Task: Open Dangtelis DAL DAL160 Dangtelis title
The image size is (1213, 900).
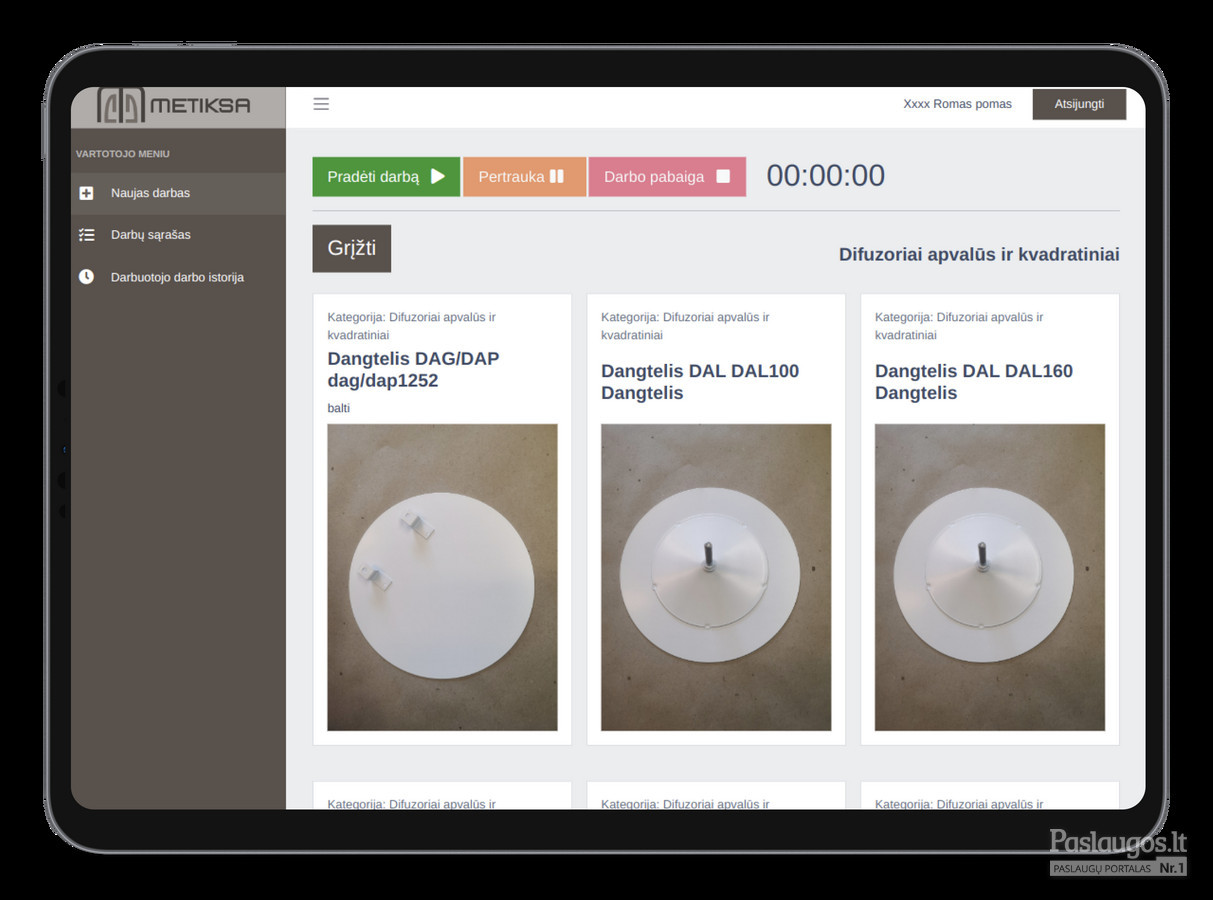Action: tap(974, 382)
